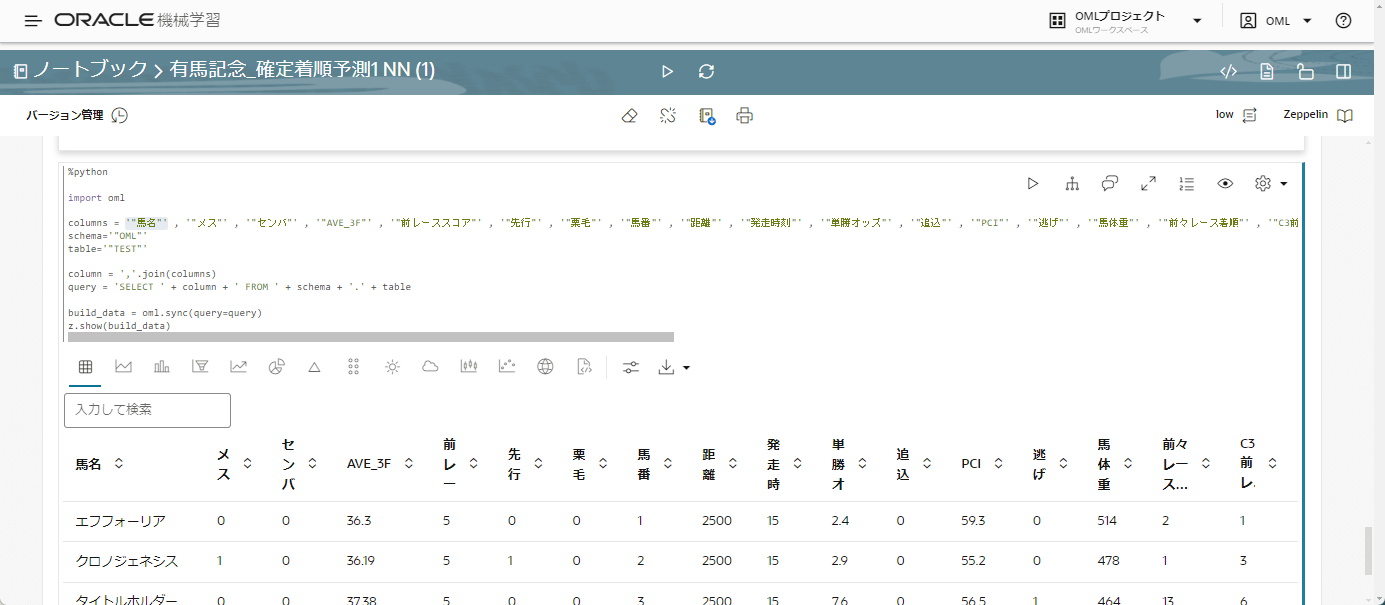Viewport: 1385px width, 605px height.
Task: Toggle paragraph visibility with the eye icon
Action: [x=1225, y=183]
